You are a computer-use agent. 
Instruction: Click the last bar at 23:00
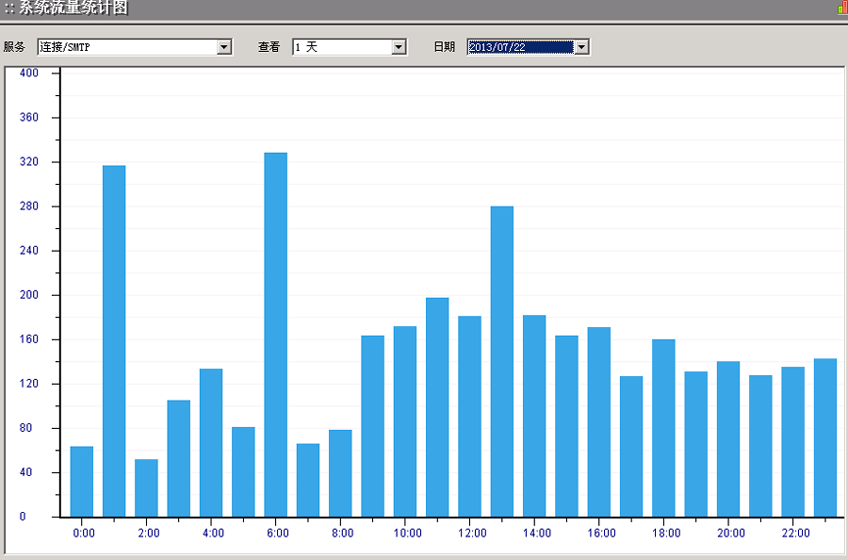[825, 438]
